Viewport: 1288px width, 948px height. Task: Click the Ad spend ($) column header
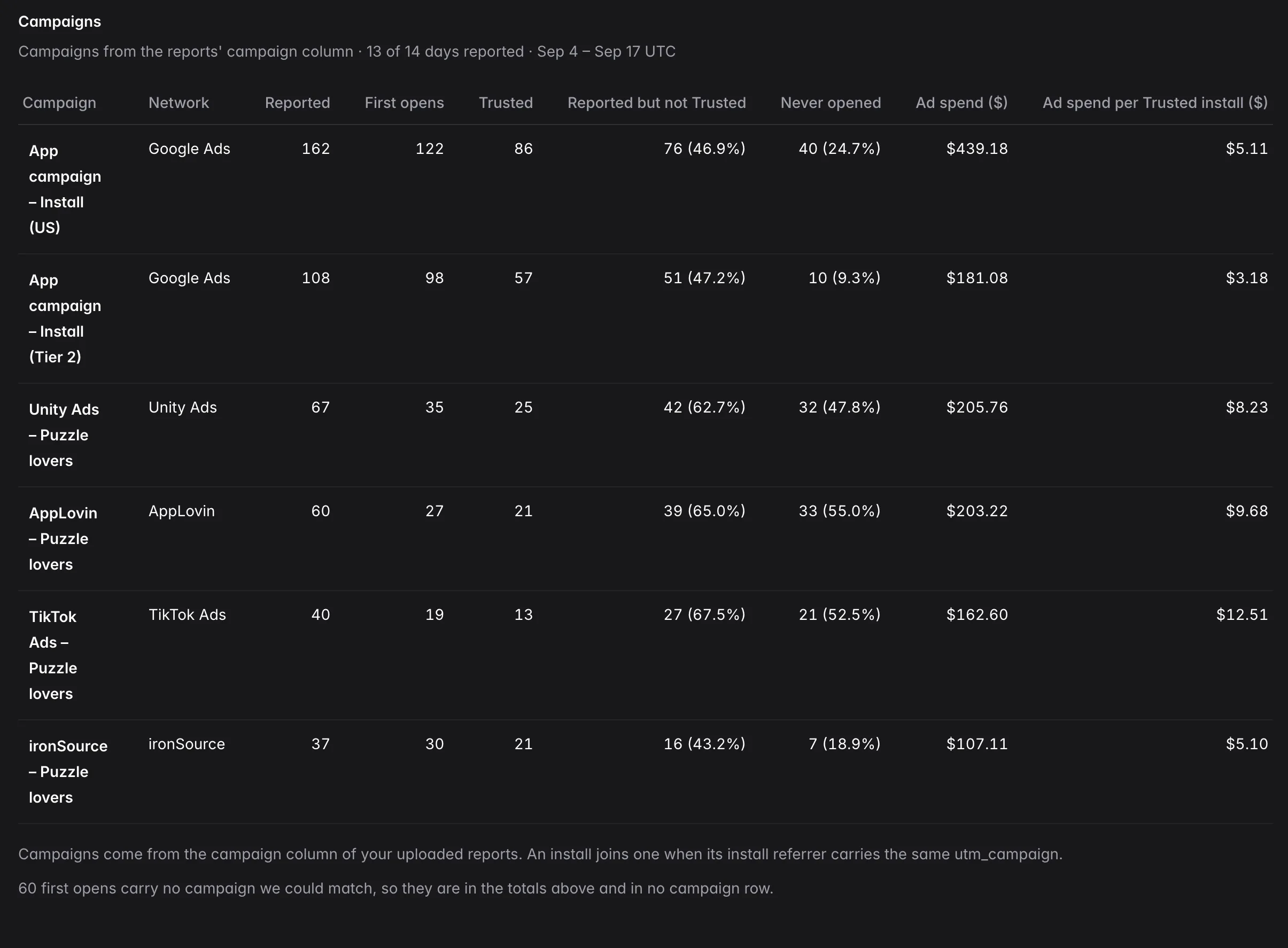(x=961, y=103)
